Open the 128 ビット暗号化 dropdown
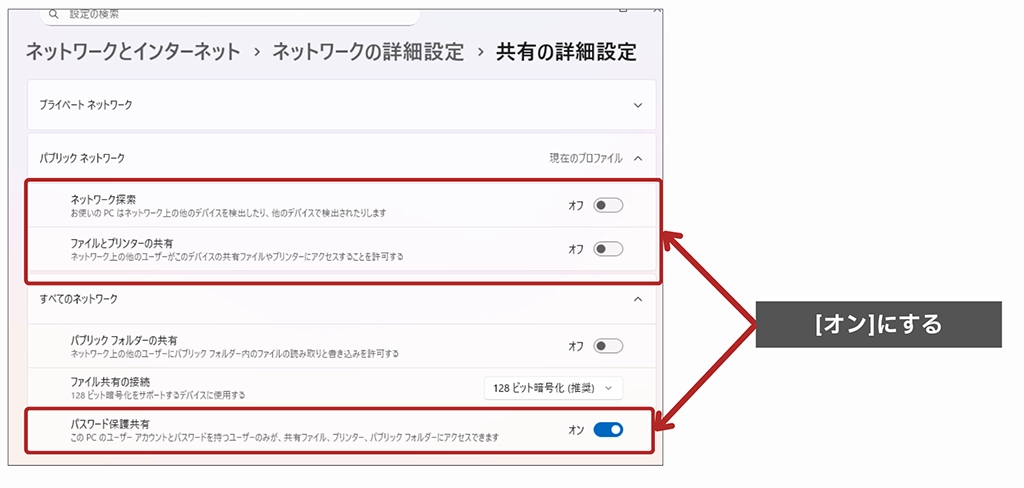The height and width of the screenshot is (488, 1024). pos(553,387)
